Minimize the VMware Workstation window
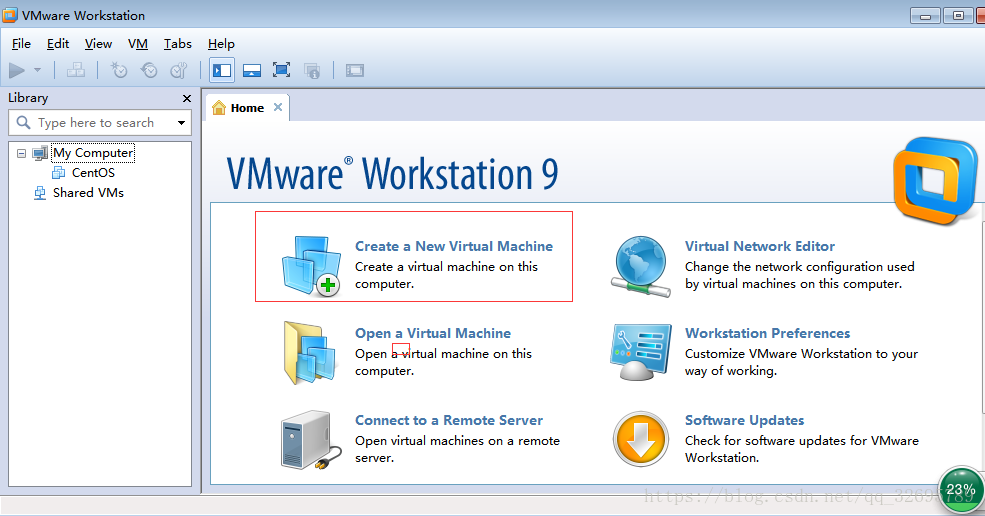985x516 pixels. click(x=925, y=16)
